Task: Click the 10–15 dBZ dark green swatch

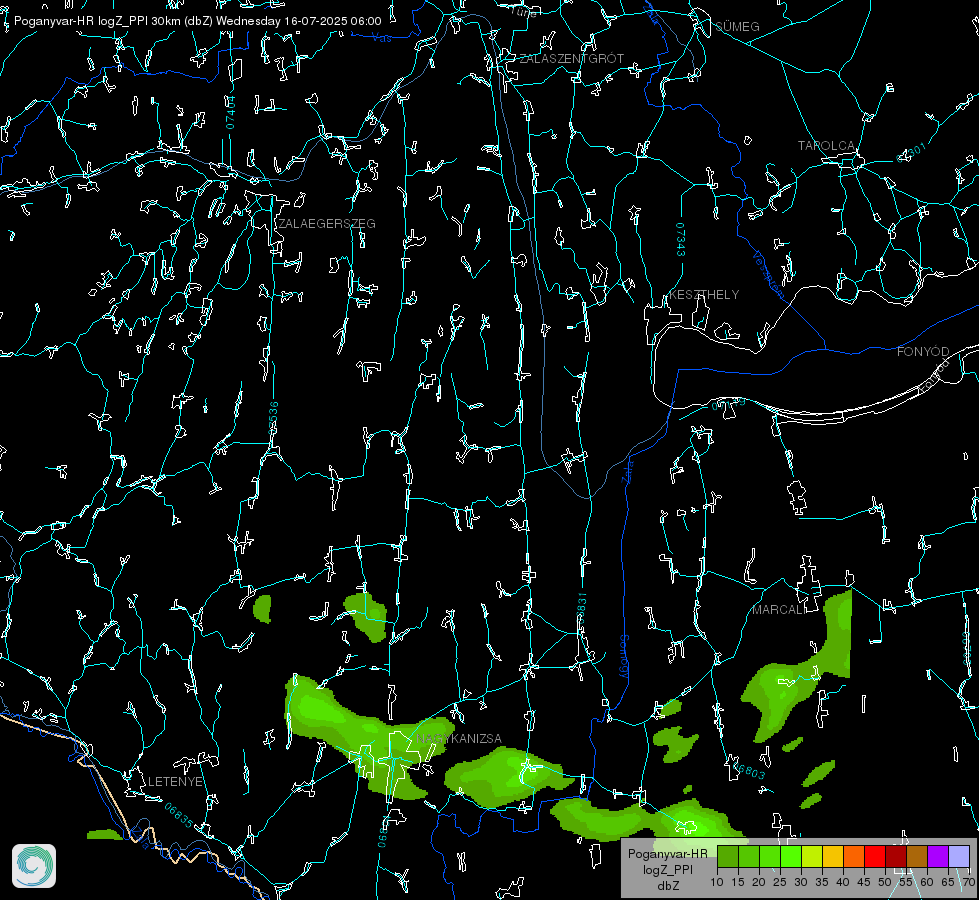Action: point(728,856)
